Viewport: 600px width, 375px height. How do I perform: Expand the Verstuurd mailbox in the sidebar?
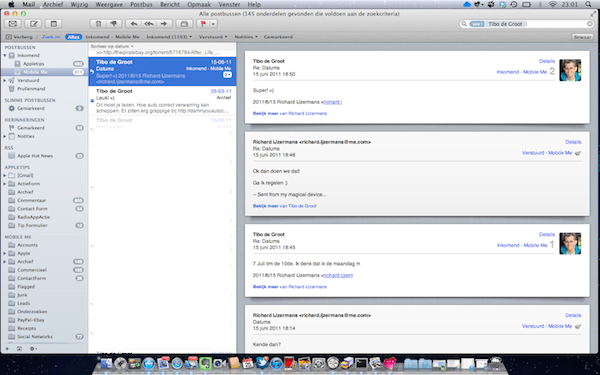(5, 81)
